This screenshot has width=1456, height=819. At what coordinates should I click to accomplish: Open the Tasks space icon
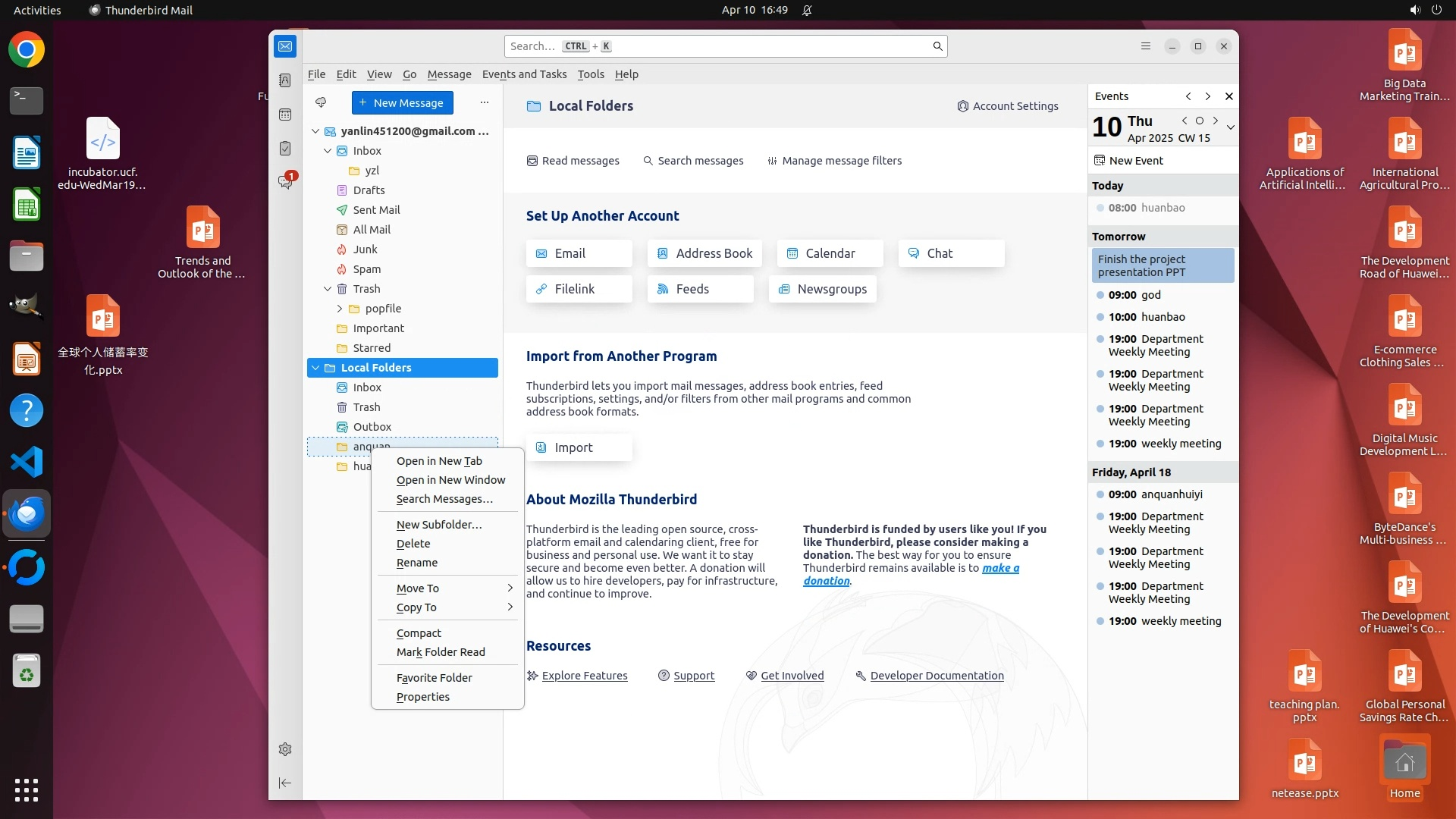pos(285,149)
